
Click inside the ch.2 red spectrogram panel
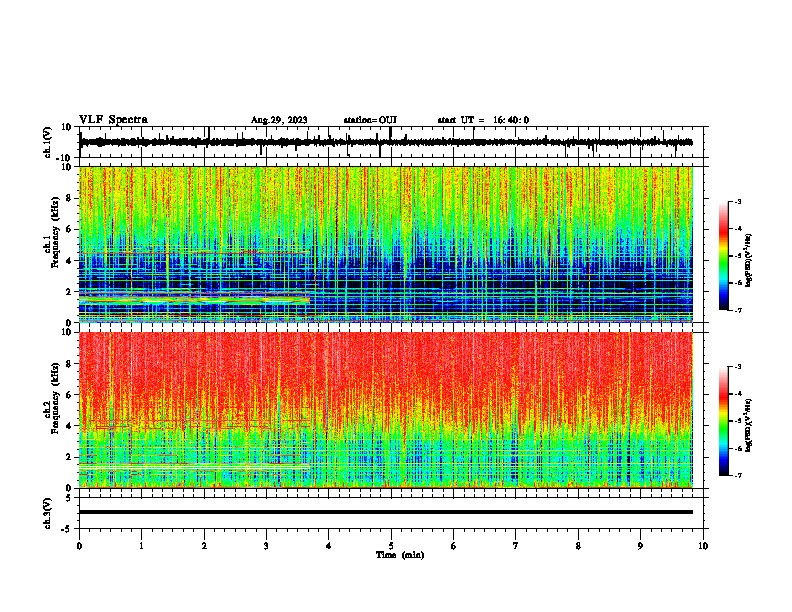pyautogui.click(x=386, y=410)
